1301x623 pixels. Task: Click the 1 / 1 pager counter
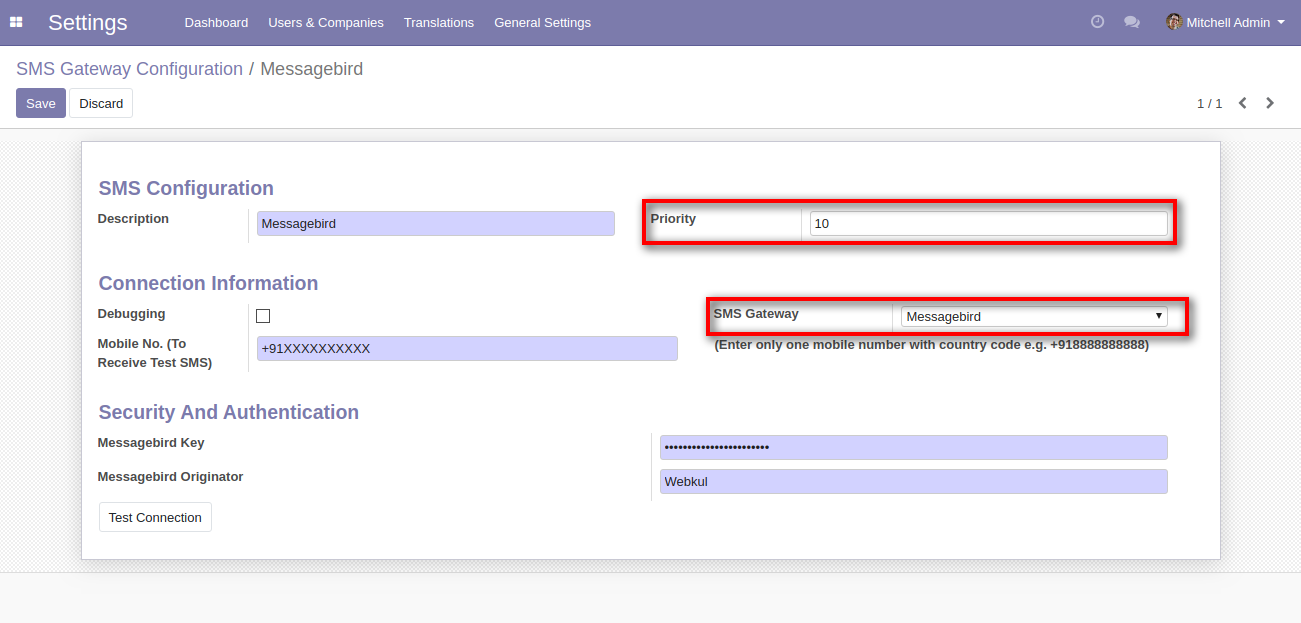tap(1209, 103)
